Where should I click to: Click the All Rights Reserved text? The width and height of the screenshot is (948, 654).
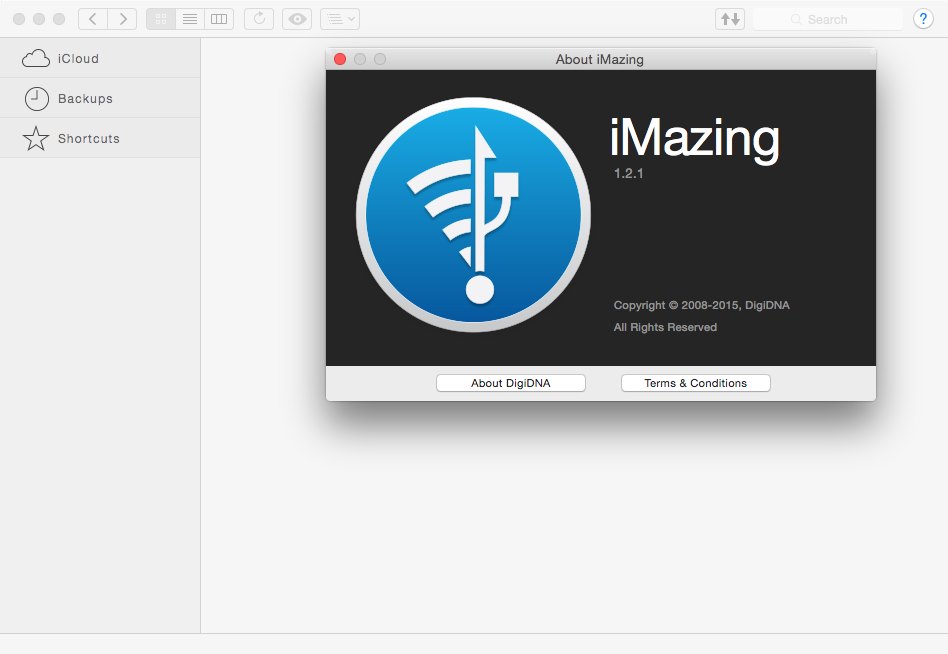pyautogui.click(x=665, y=327)
